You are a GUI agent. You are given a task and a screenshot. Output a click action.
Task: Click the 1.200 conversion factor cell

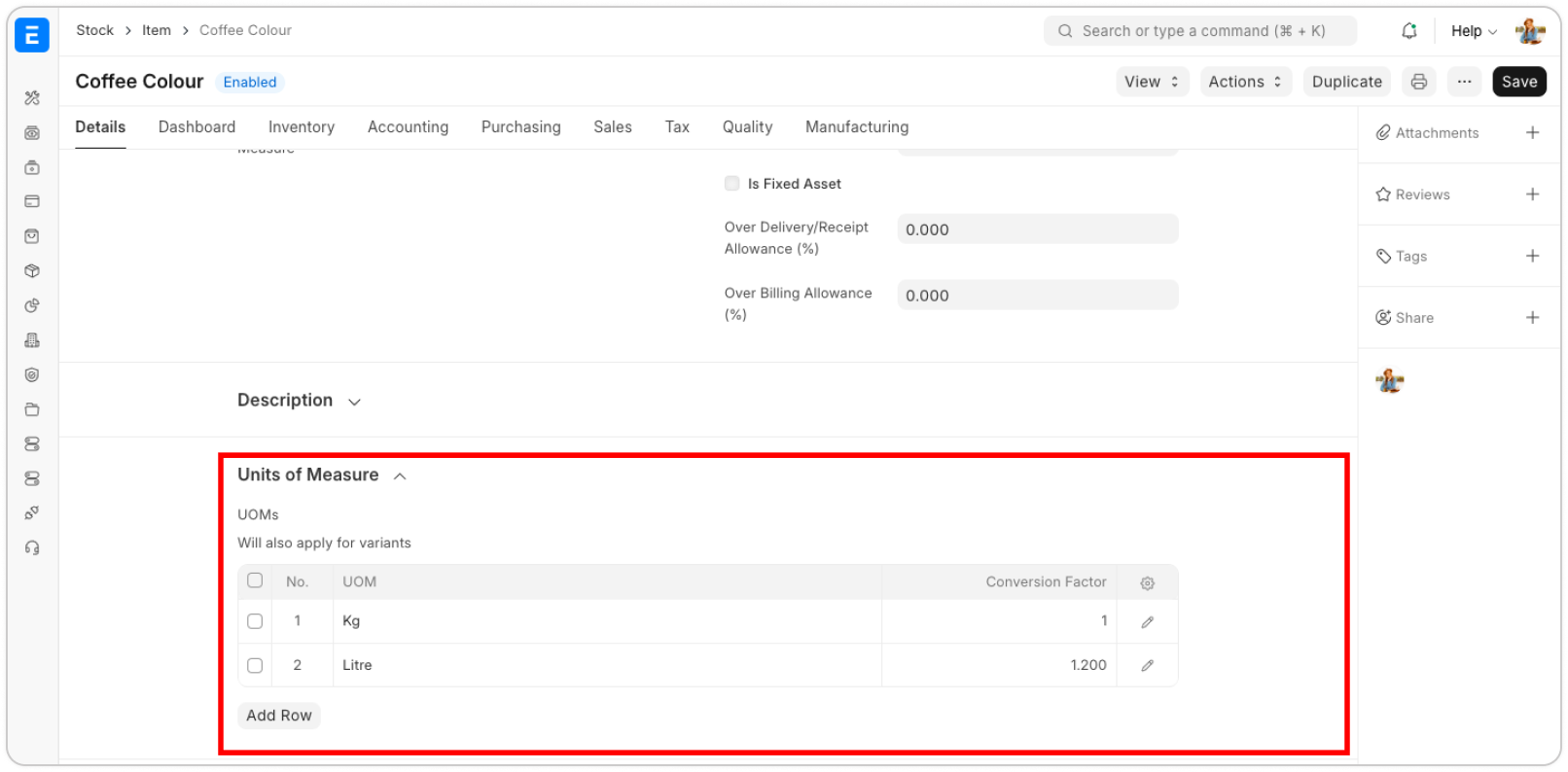pyautogui.click(x=999, y=666)
